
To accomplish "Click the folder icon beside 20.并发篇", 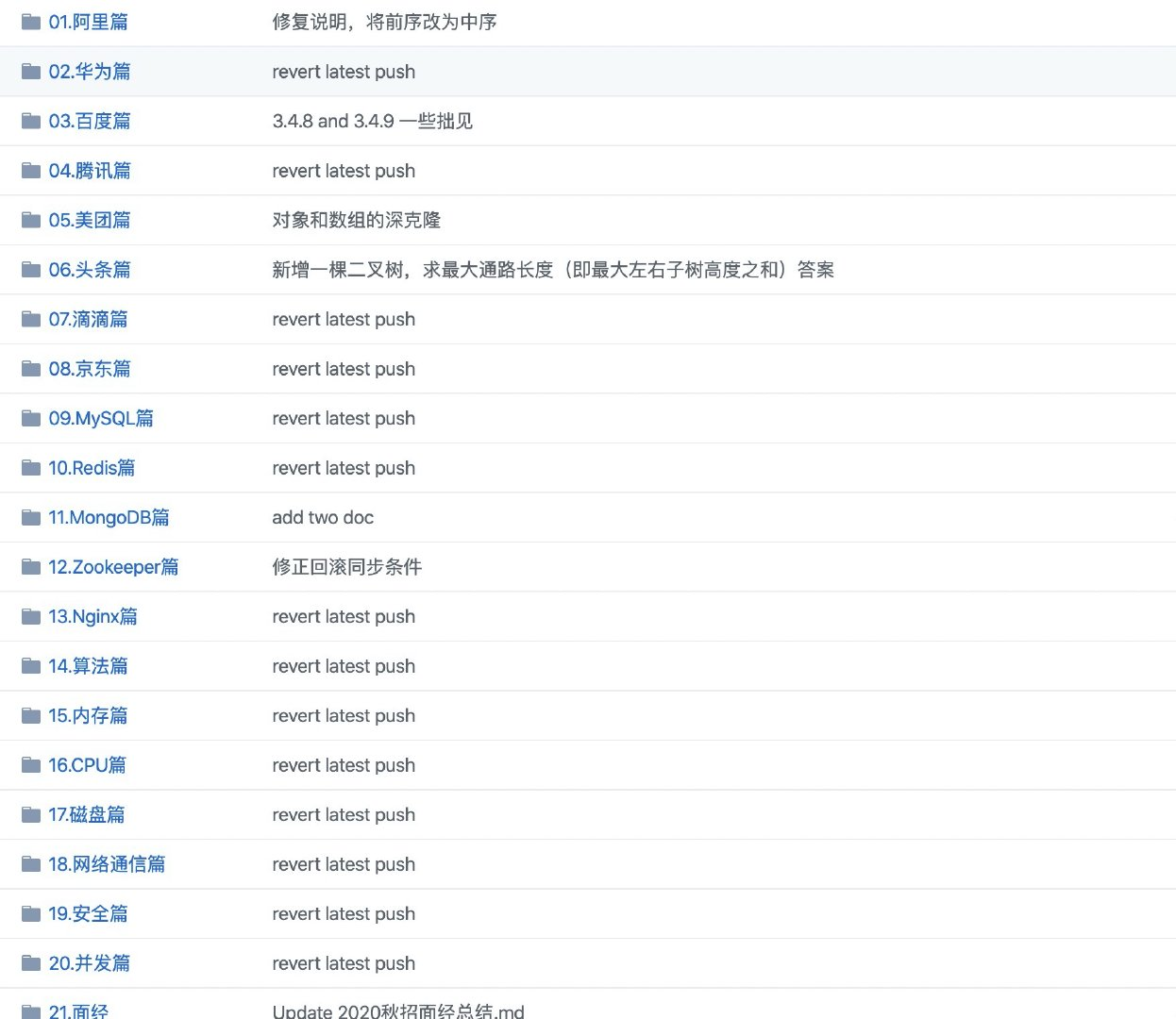I will click(31, 963).
